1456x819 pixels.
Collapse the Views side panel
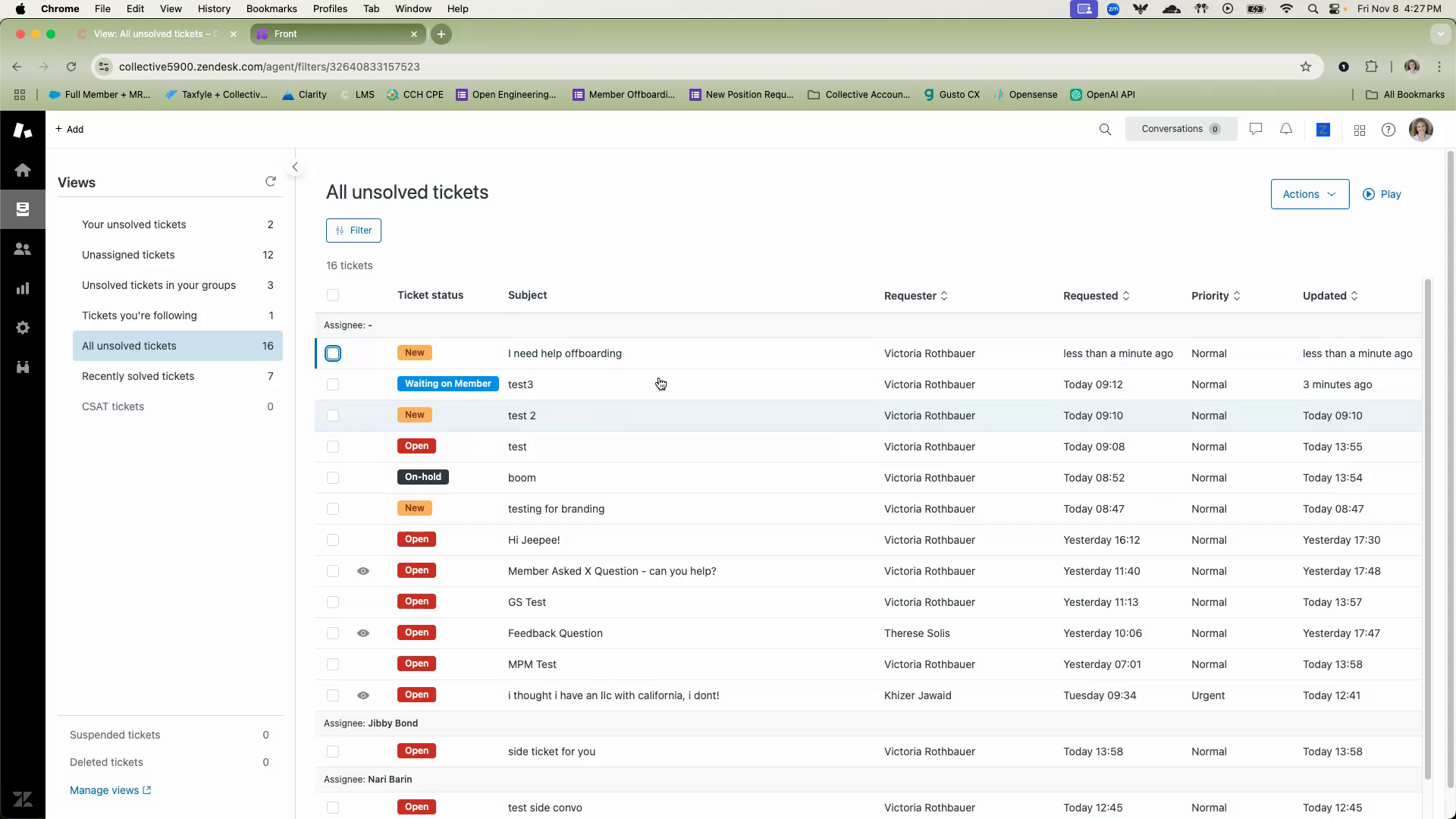pos(295,167)
